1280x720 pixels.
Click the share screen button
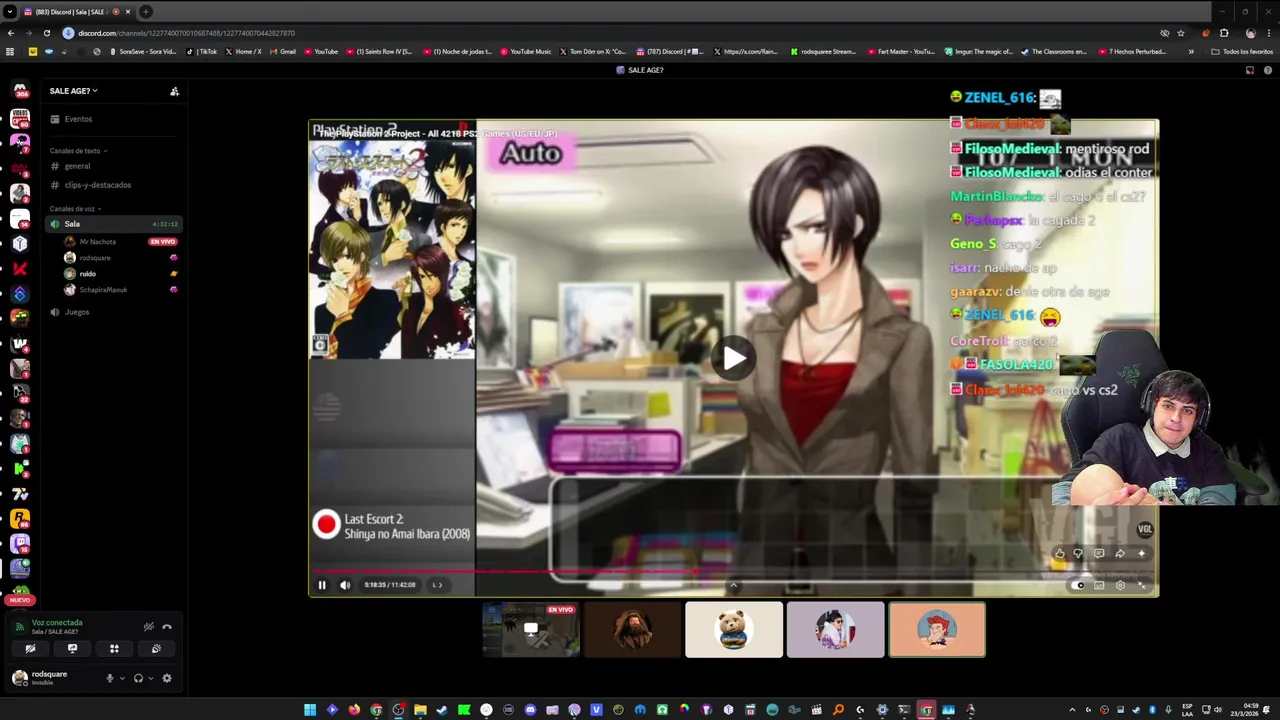(x=72, y=648)
